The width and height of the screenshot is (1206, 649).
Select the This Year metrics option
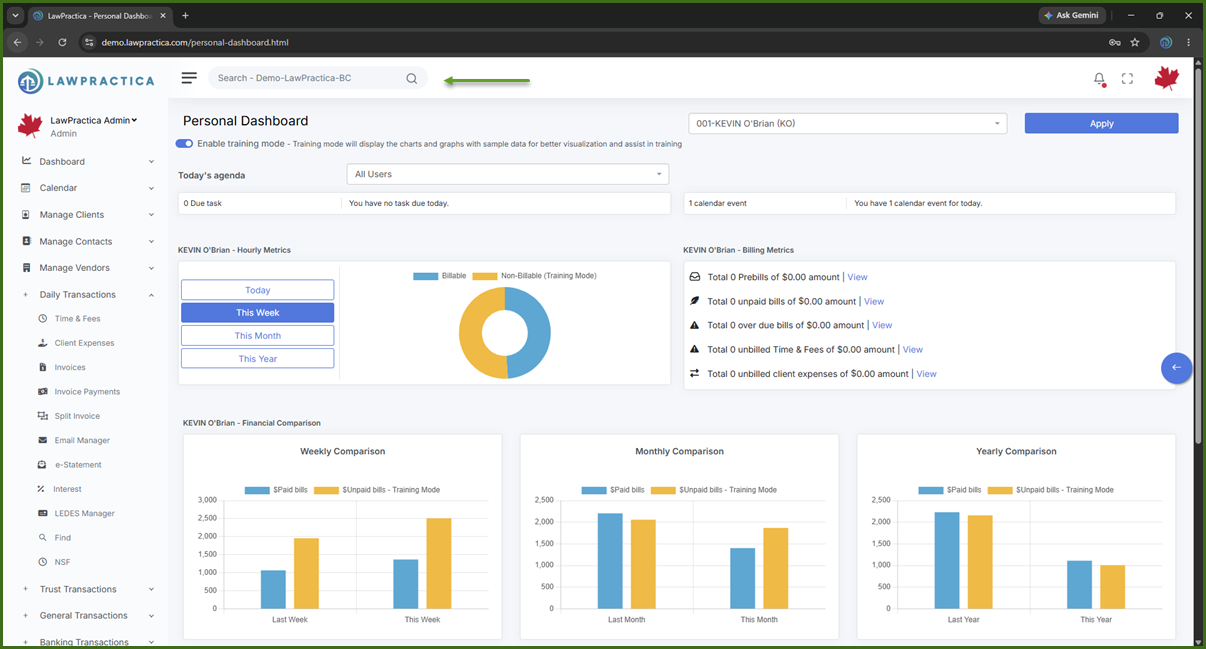click(x=258, y=359)
